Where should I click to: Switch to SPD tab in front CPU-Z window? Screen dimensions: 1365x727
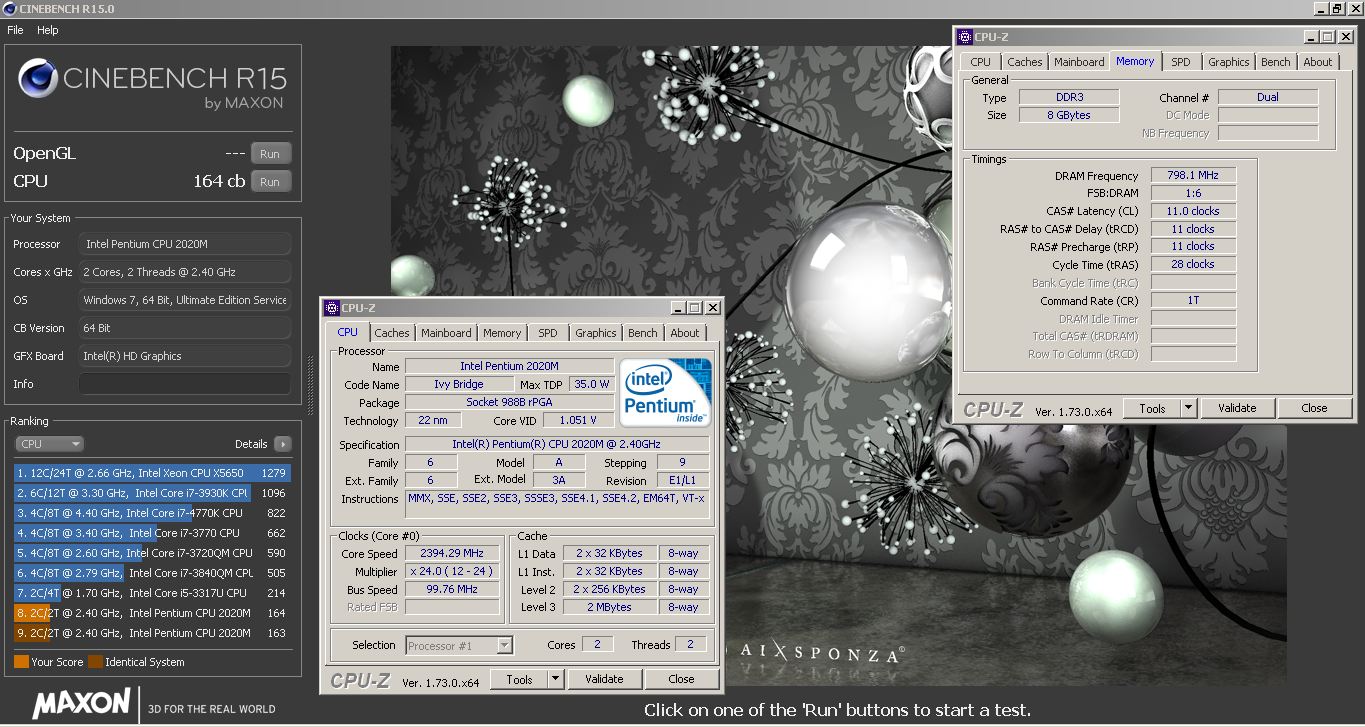point(548,333)
